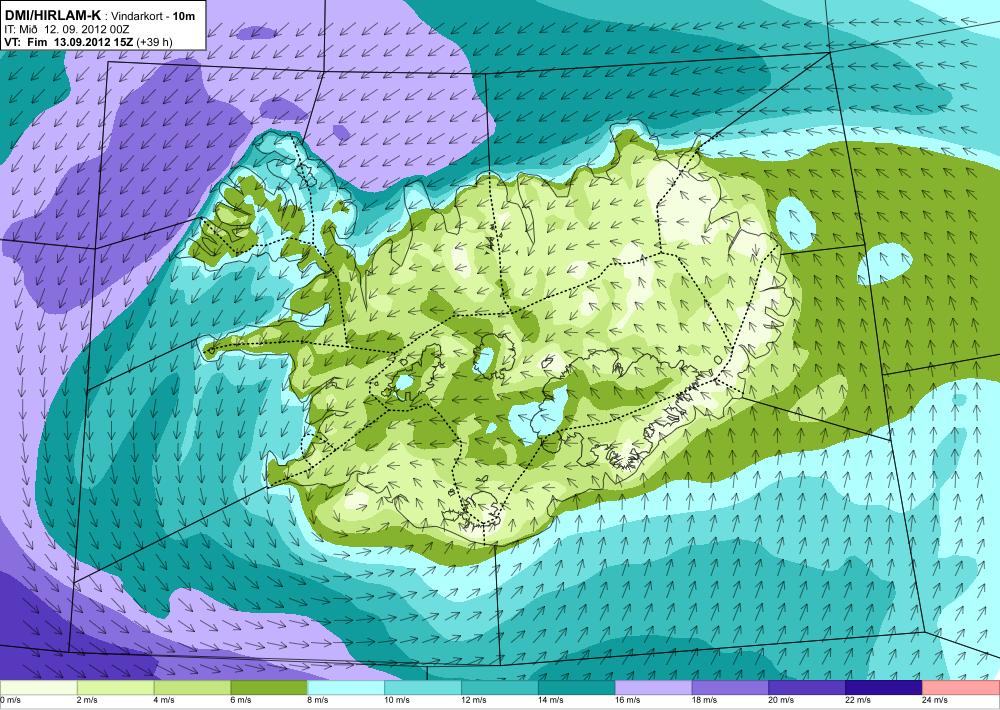Click the 'DMI/HIRLAM-K' model title
1000x710 pixels.
pyautogui.click(x=53, y=15)
